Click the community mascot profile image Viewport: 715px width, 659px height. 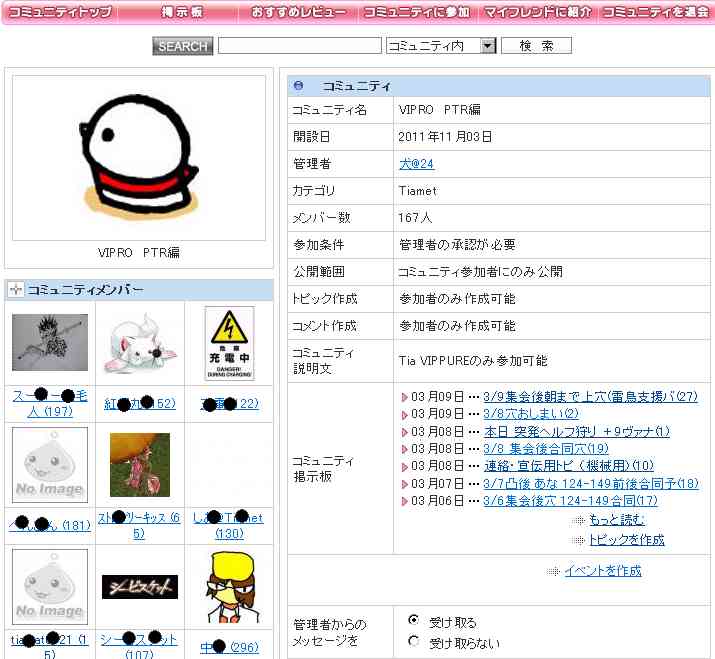tap(139, 156)
